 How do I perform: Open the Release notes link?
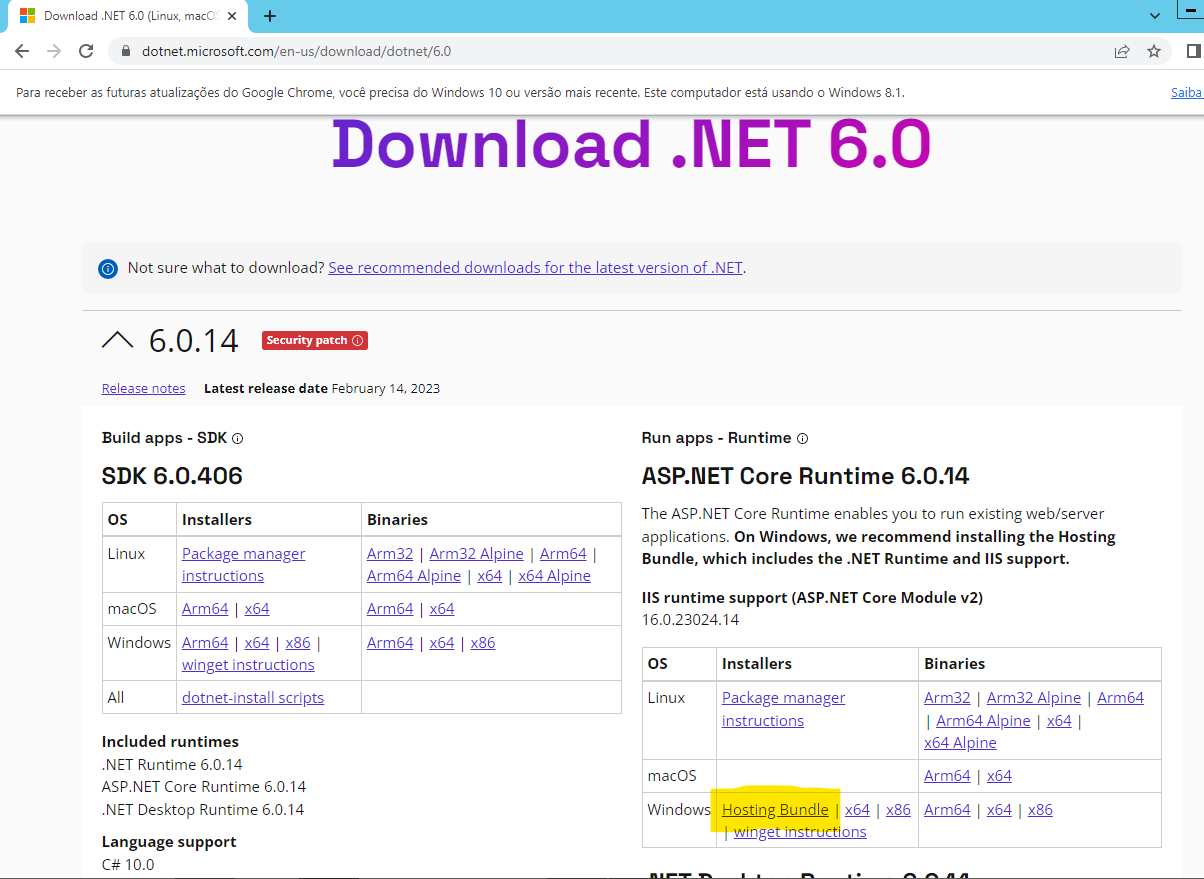[143, 388]
